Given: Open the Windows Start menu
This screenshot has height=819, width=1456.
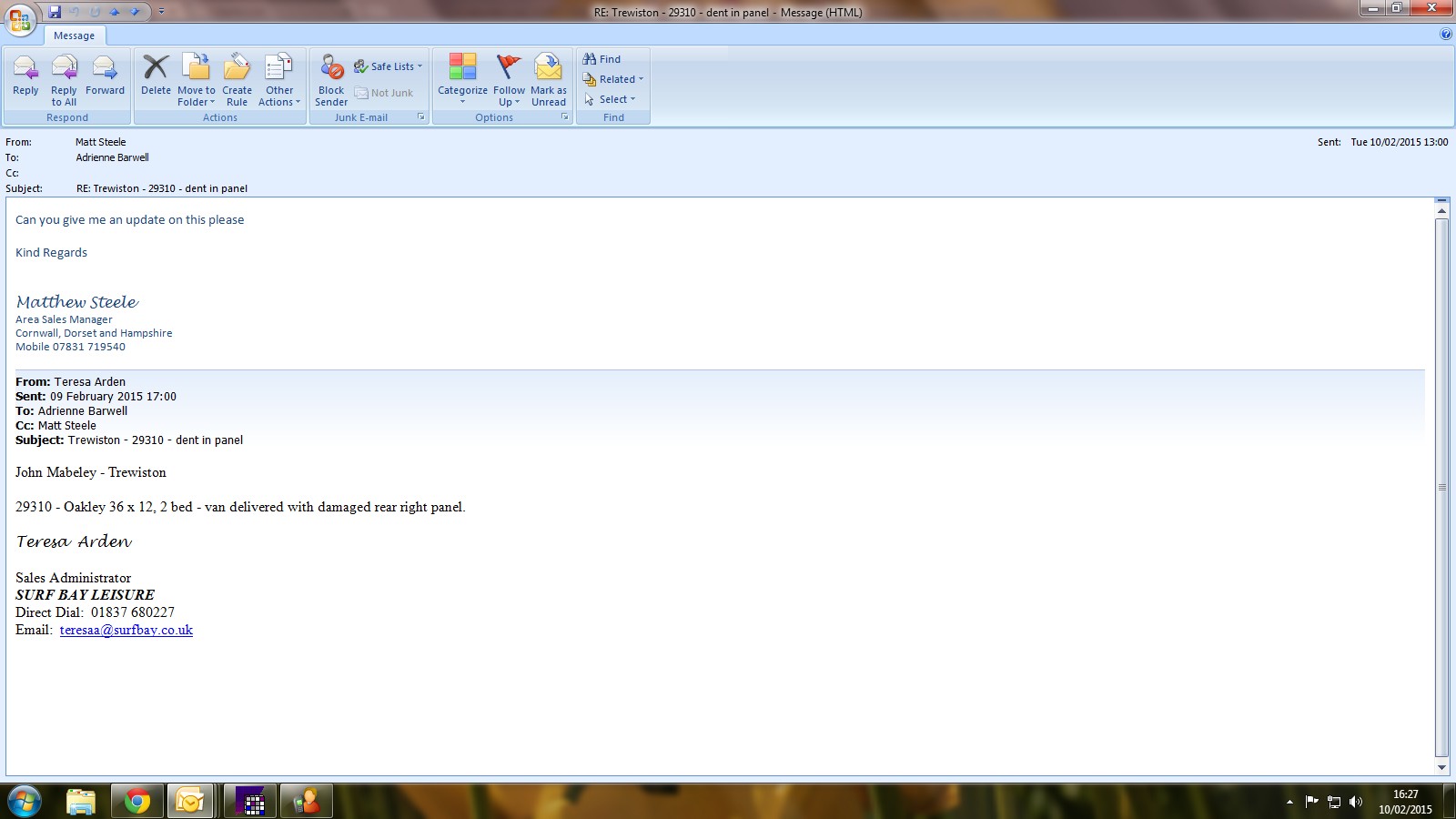Looking at the screenshot, I should click(24, 801).
